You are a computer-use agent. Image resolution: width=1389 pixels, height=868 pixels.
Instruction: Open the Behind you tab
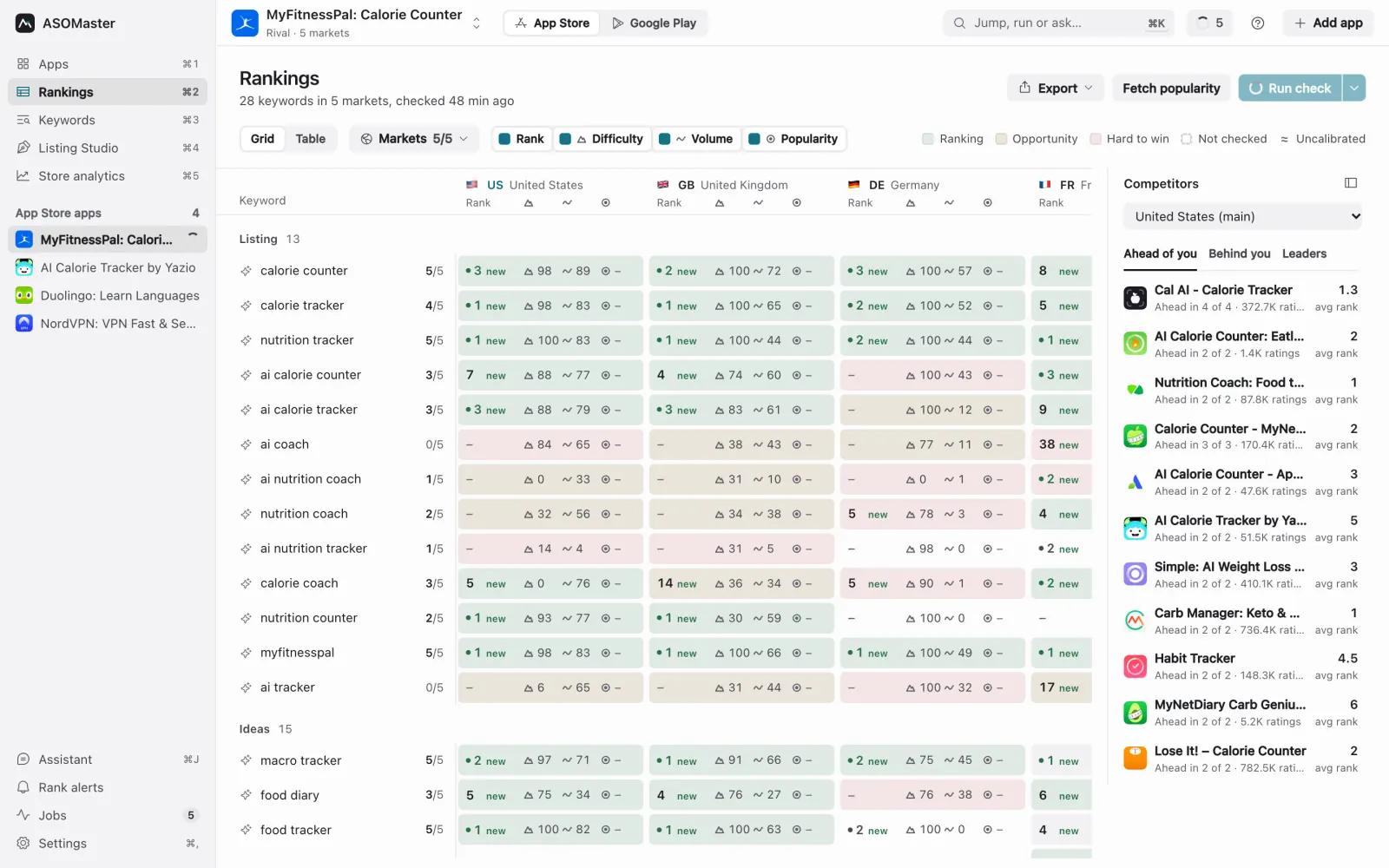click(x=1239, y=253)
